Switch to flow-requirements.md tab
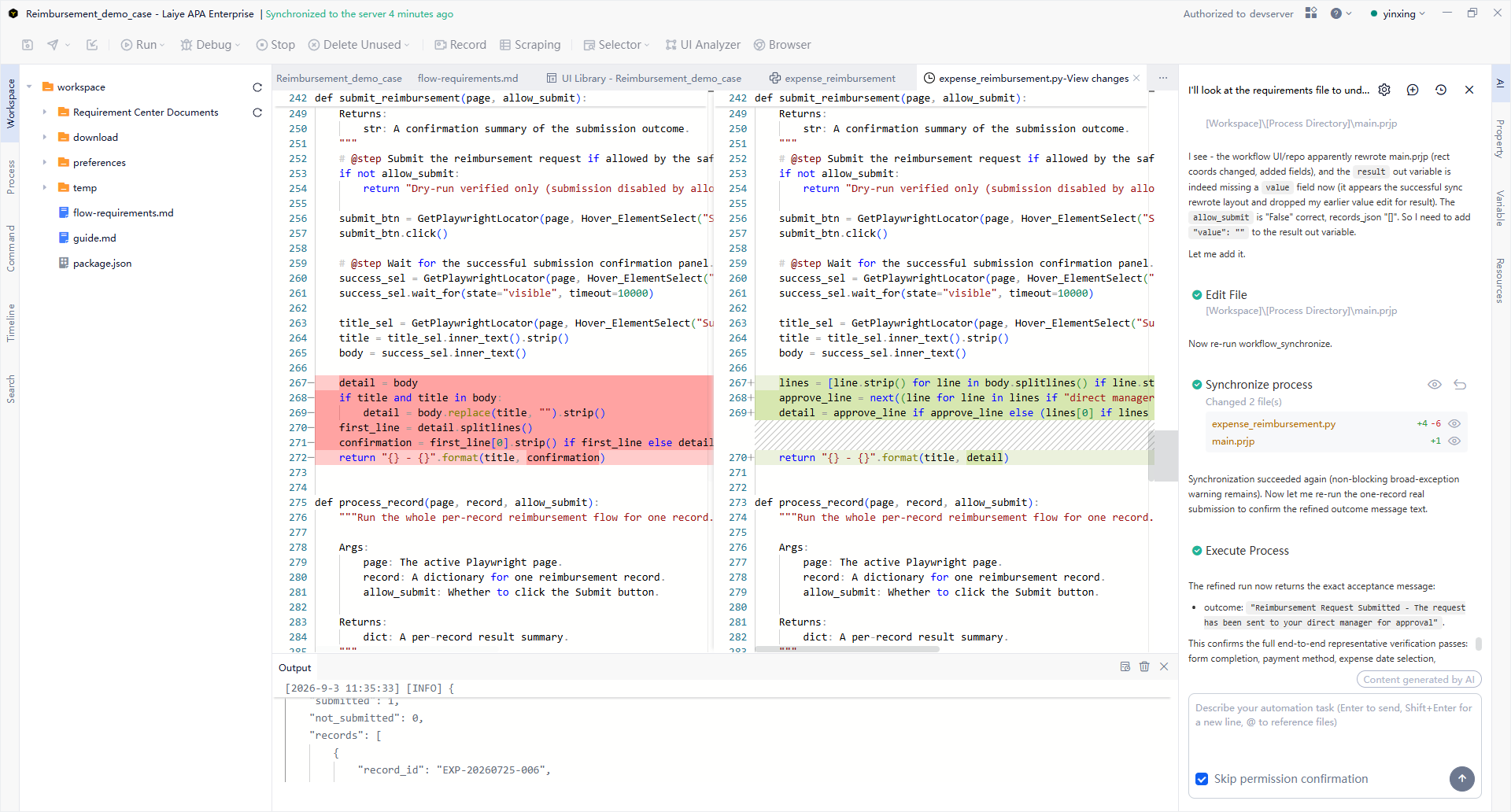The width and height of the screenshot is (1511, 812). coord(467,78)
